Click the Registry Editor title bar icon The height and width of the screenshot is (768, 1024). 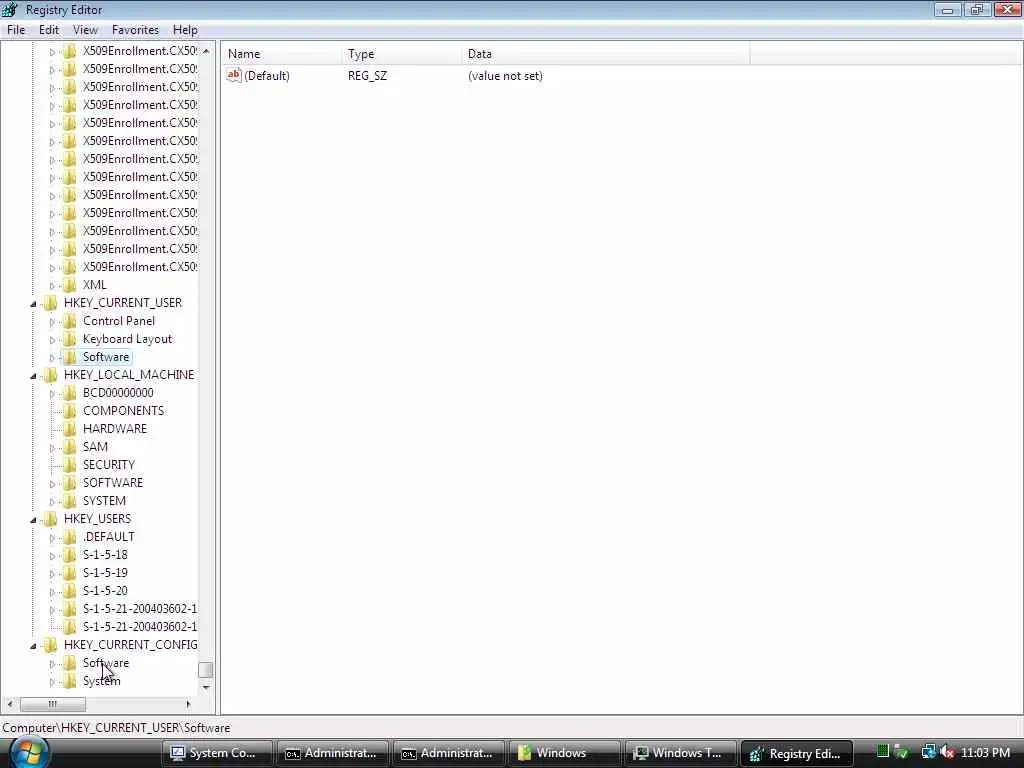point(10,10)
